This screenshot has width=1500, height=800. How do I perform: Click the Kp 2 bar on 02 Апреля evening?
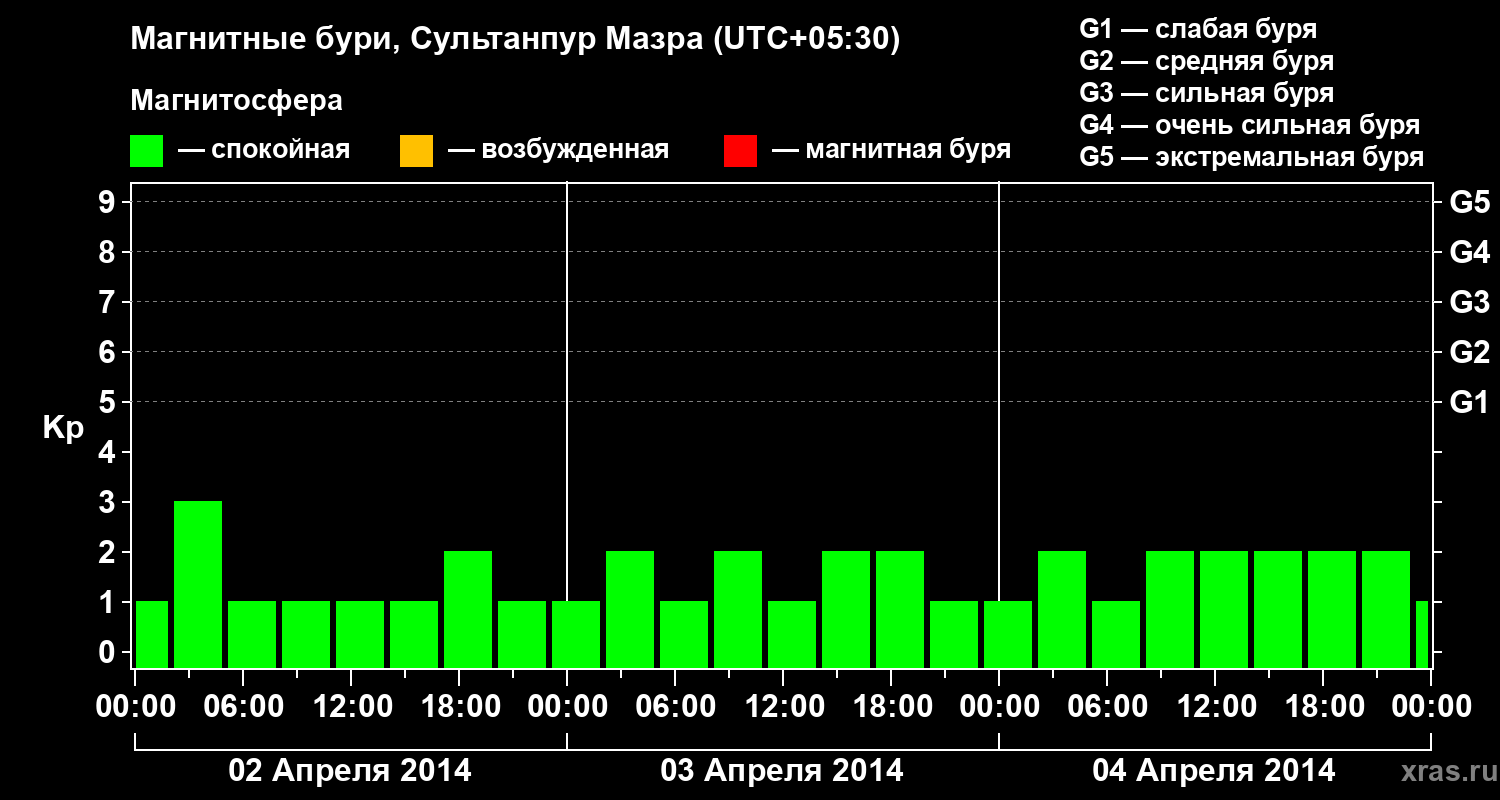coord(468,609)
